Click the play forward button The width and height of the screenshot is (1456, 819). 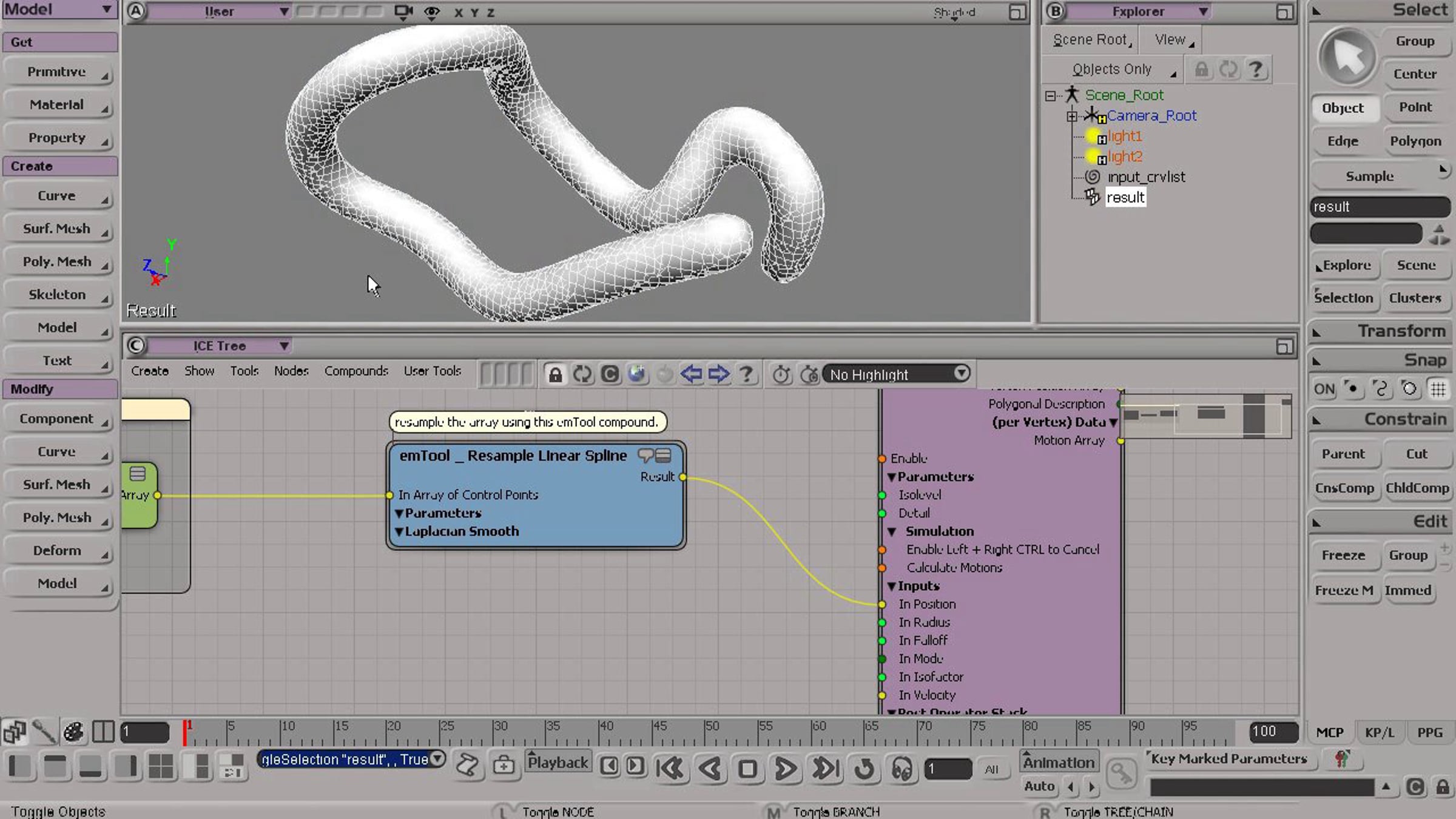[786, 769]
